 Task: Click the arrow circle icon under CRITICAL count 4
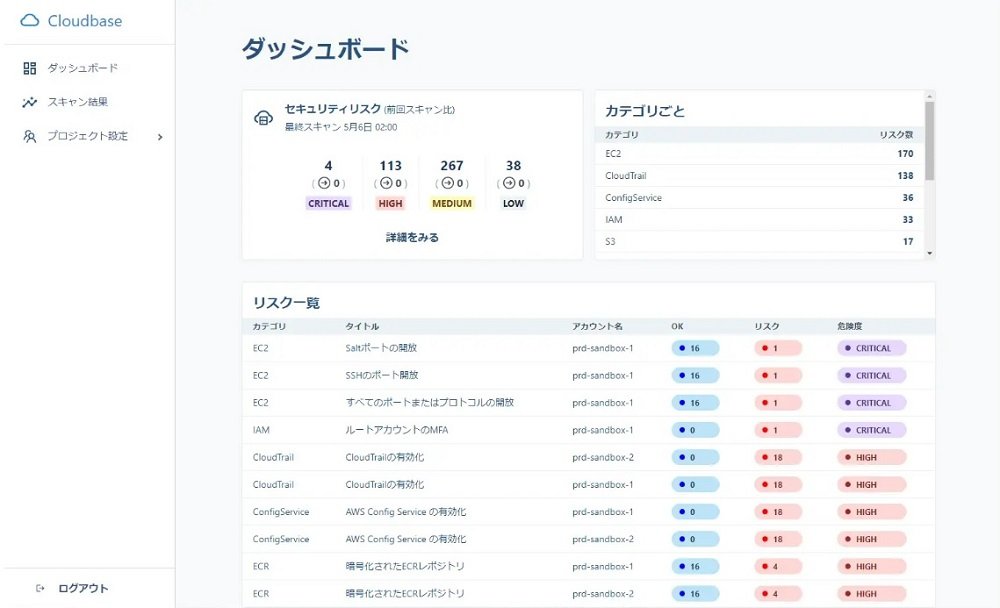pos(324,183)
